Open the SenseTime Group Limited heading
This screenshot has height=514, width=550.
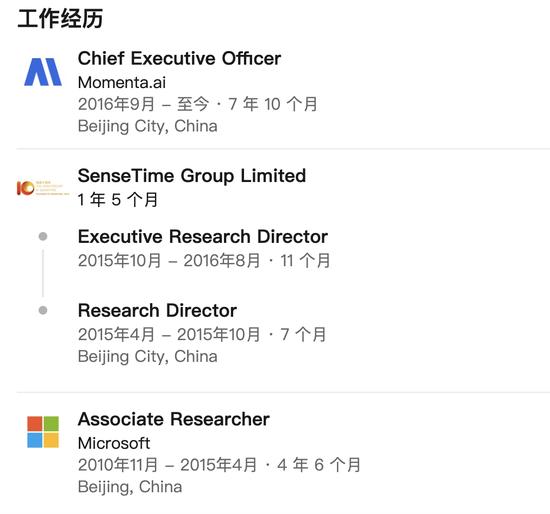click(x=192, y=175)
